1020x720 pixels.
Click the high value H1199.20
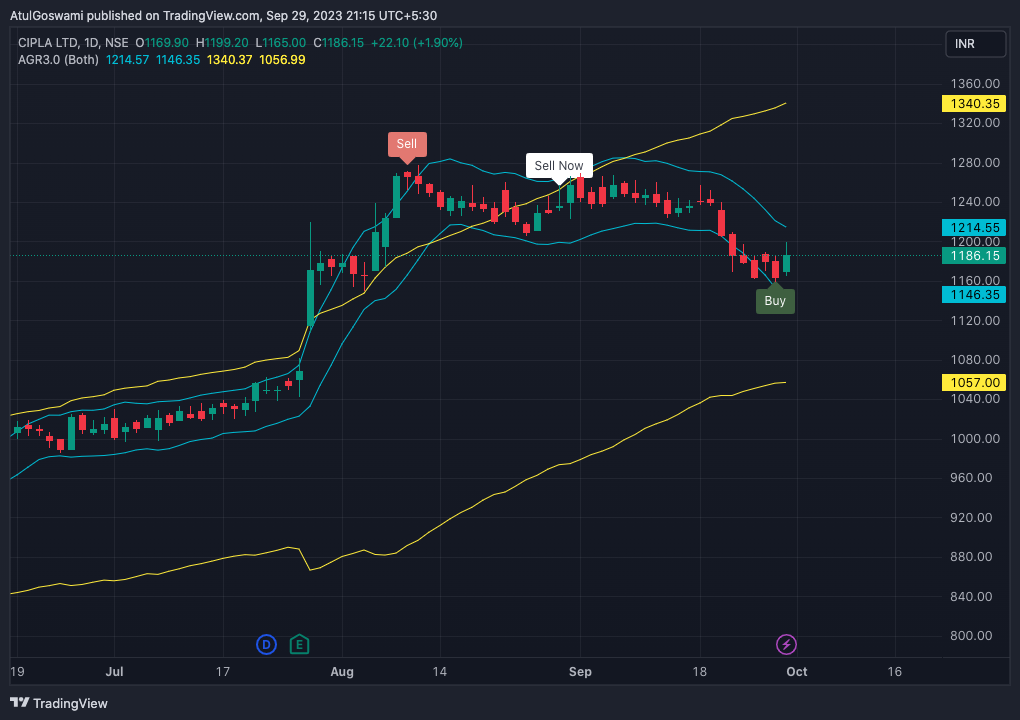click(222, 43)
